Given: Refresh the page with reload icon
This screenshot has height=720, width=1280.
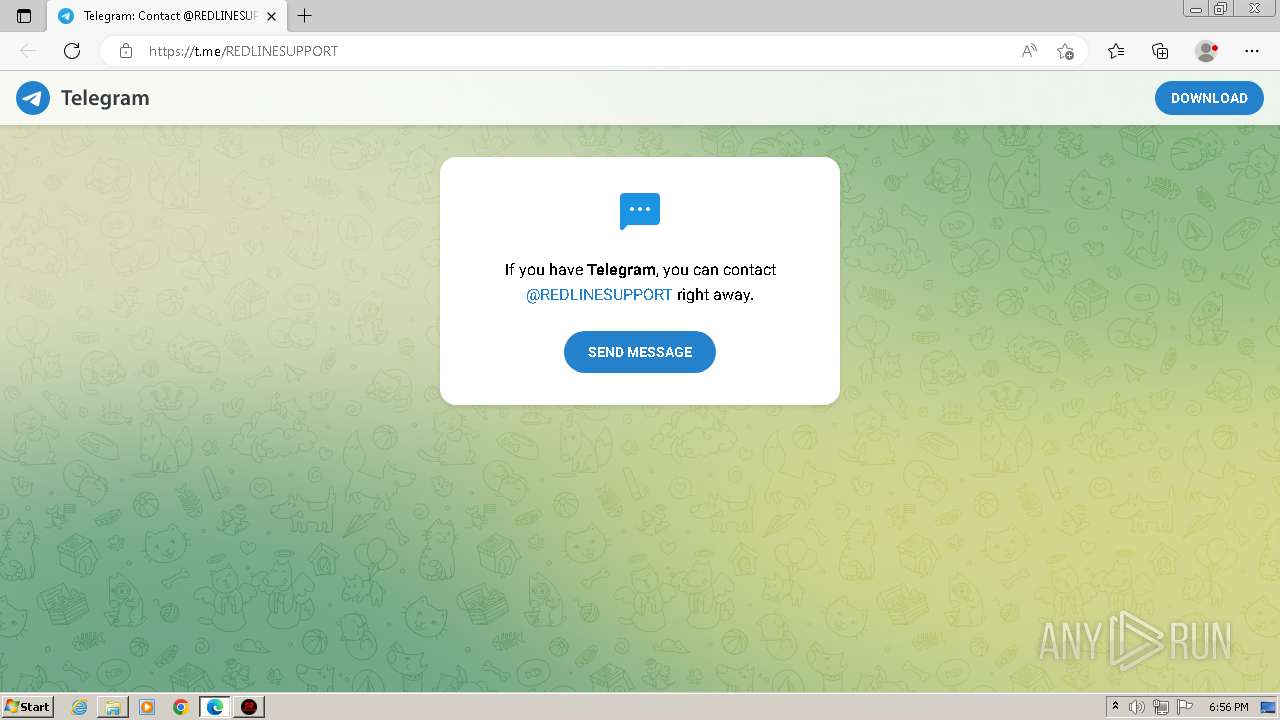Looking at the screenshot, I should click(72, 51).
